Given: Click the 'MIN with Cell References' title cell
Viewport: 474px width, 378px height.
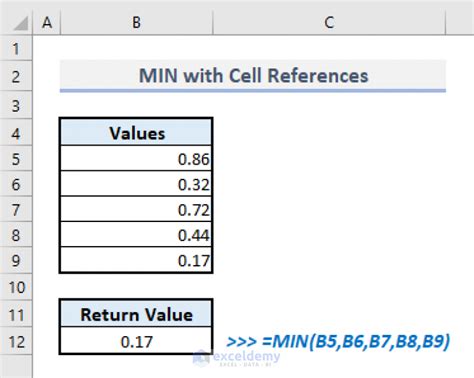Looking at the screenshot, I should 253,75.
